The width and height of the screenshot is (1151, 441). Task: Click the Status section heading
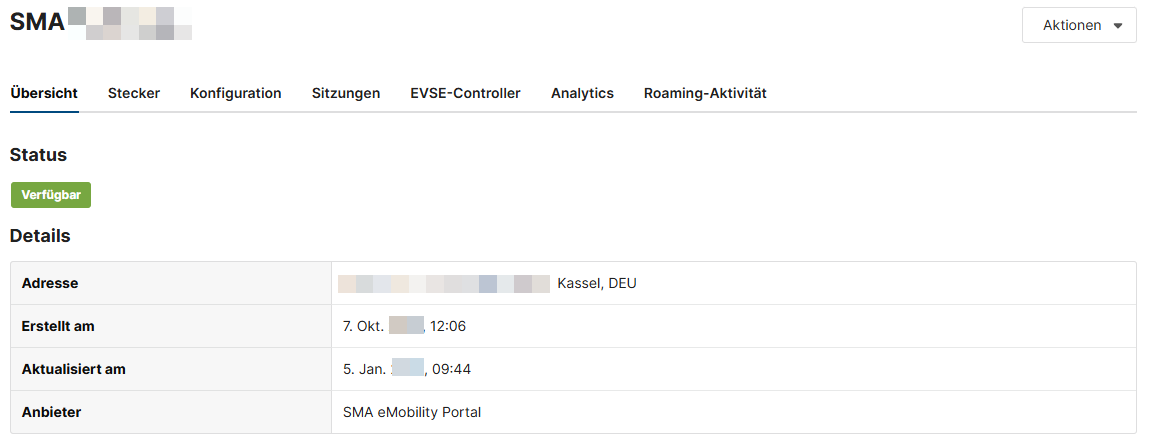coord(38,155)
